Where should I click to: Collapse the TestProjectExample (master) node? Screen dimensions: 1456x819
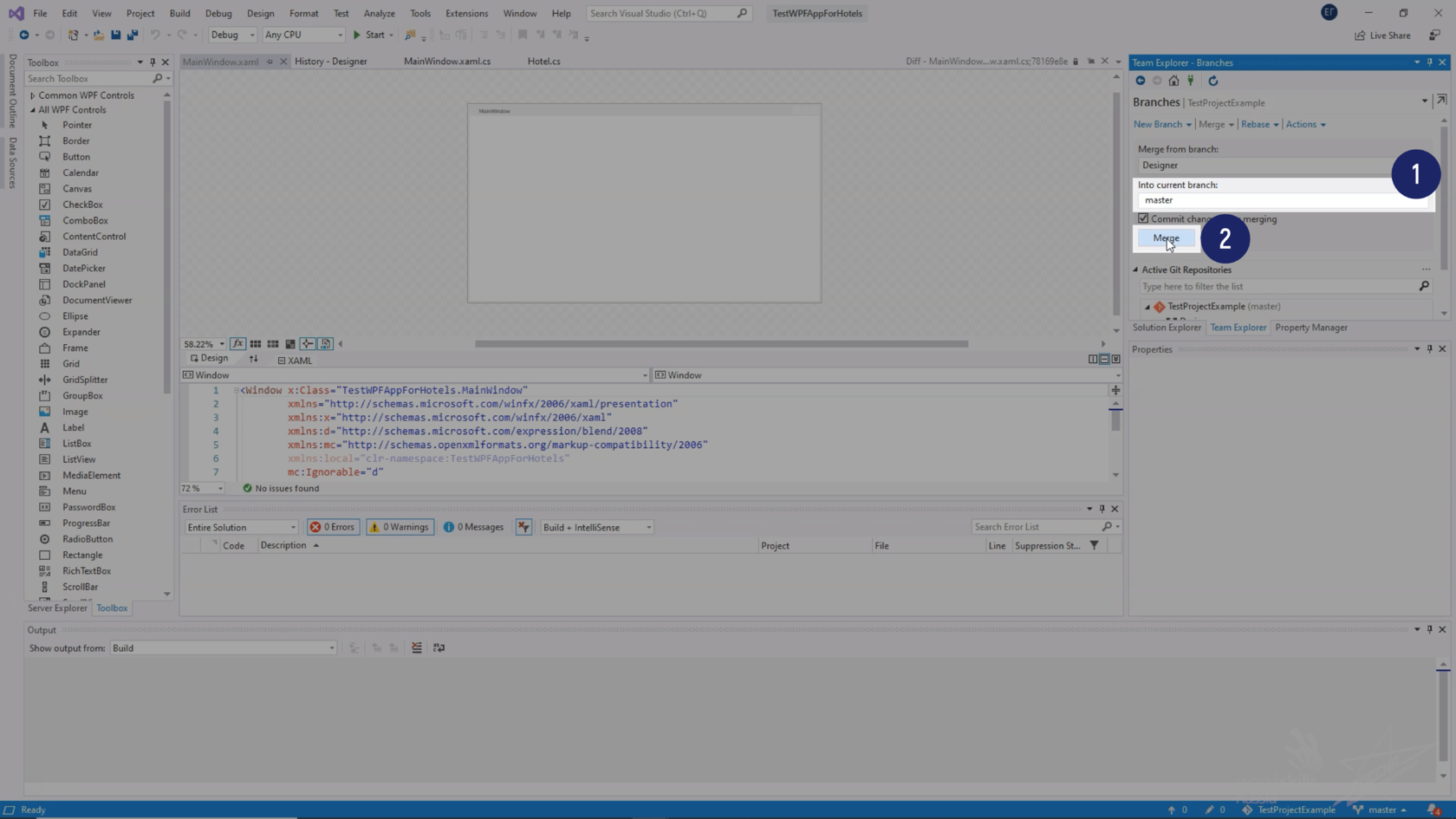point(1147,307)
